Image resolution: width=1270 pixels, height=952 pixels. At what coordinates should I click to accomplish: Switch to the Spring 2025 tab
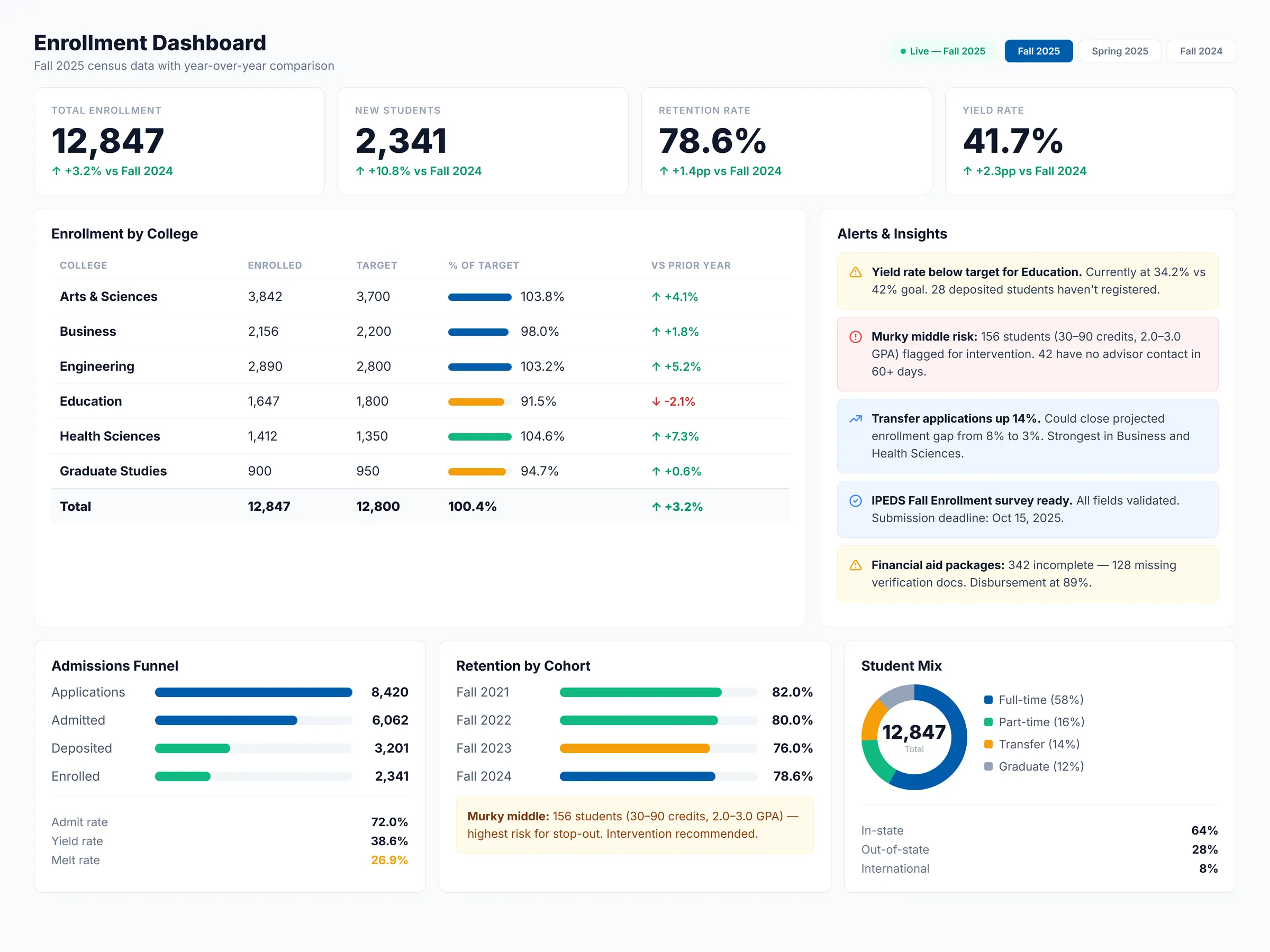tap(1120, 50)
